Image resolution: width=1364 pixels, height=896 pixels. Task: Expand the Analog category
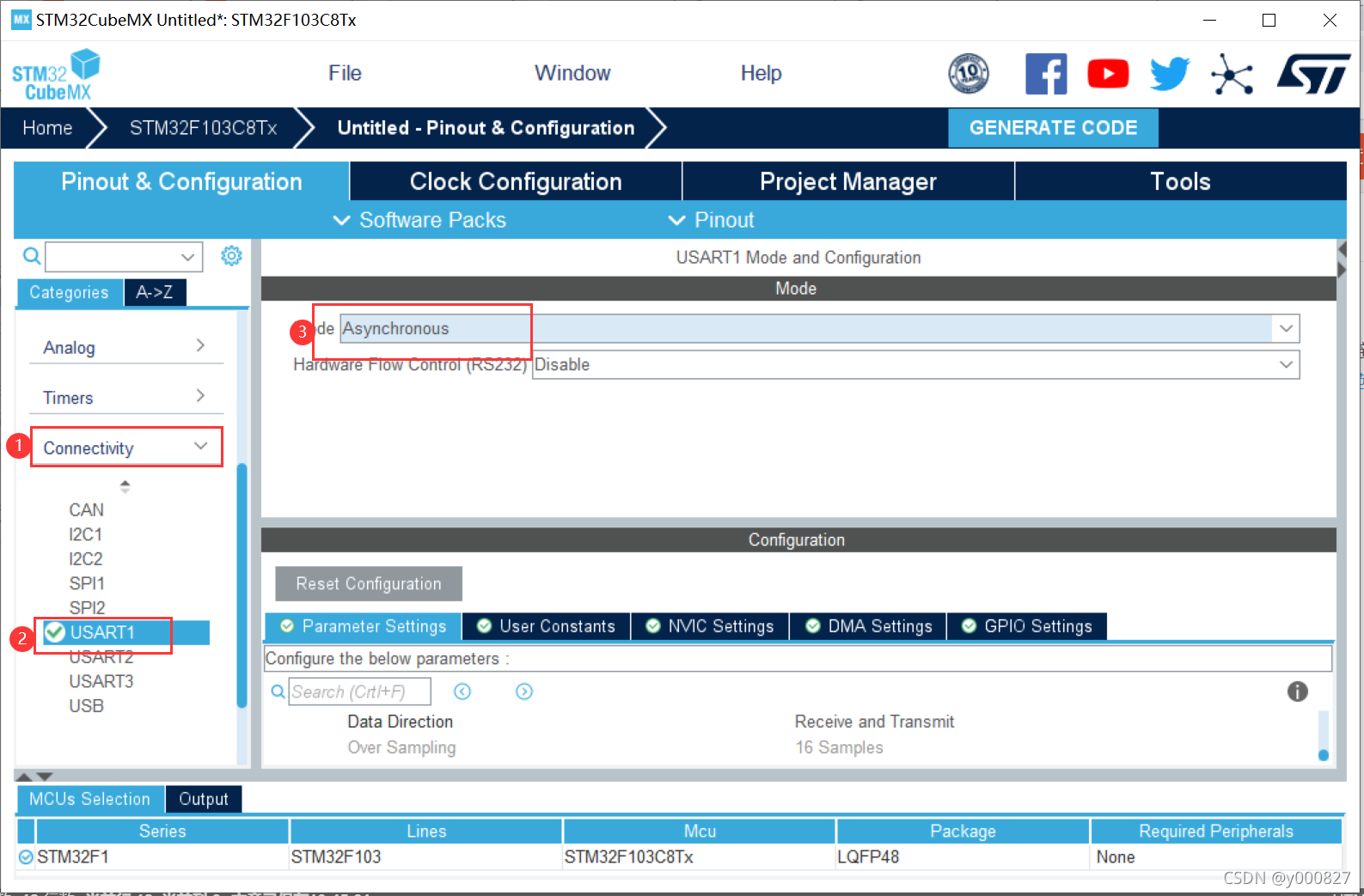tap(126, 347)
